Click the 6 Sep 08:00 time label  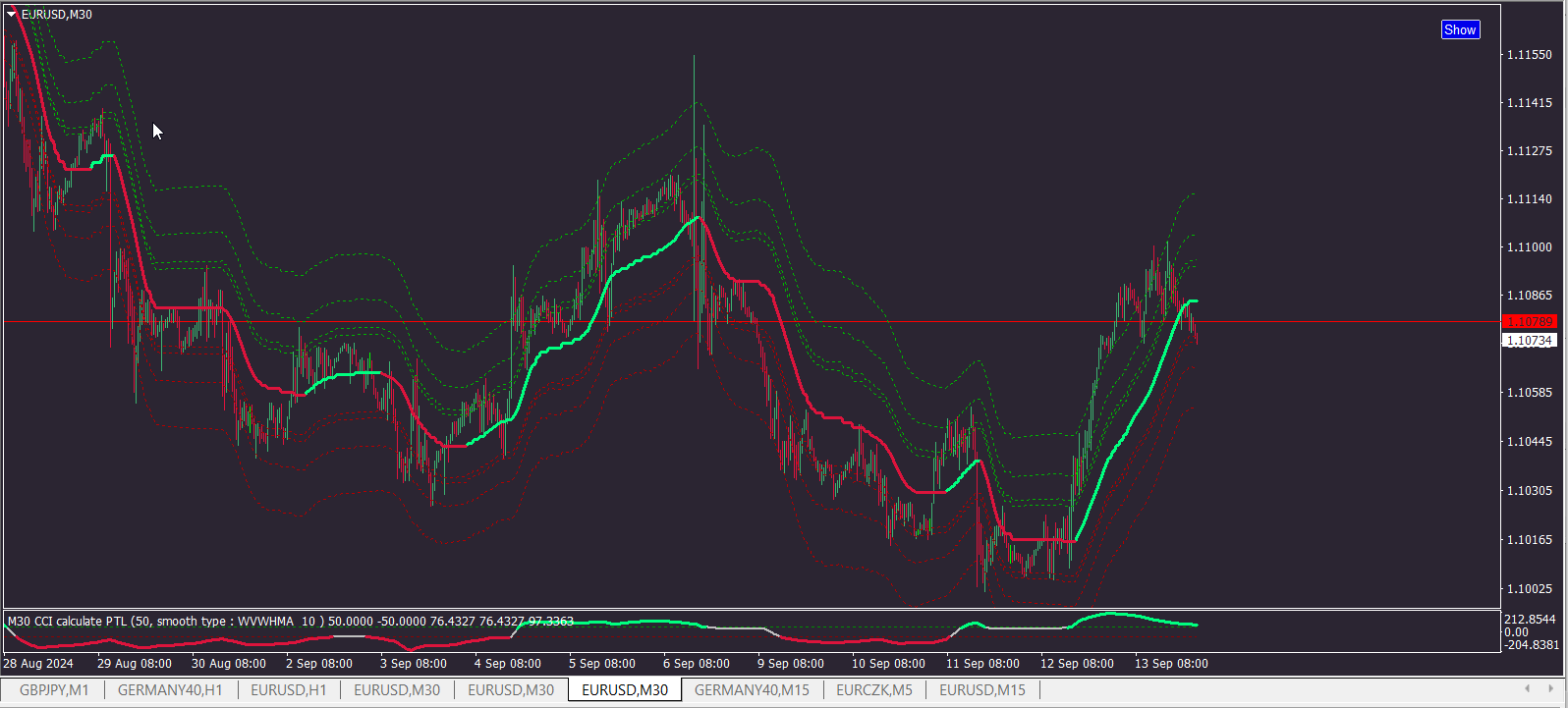tap(697, 664)
